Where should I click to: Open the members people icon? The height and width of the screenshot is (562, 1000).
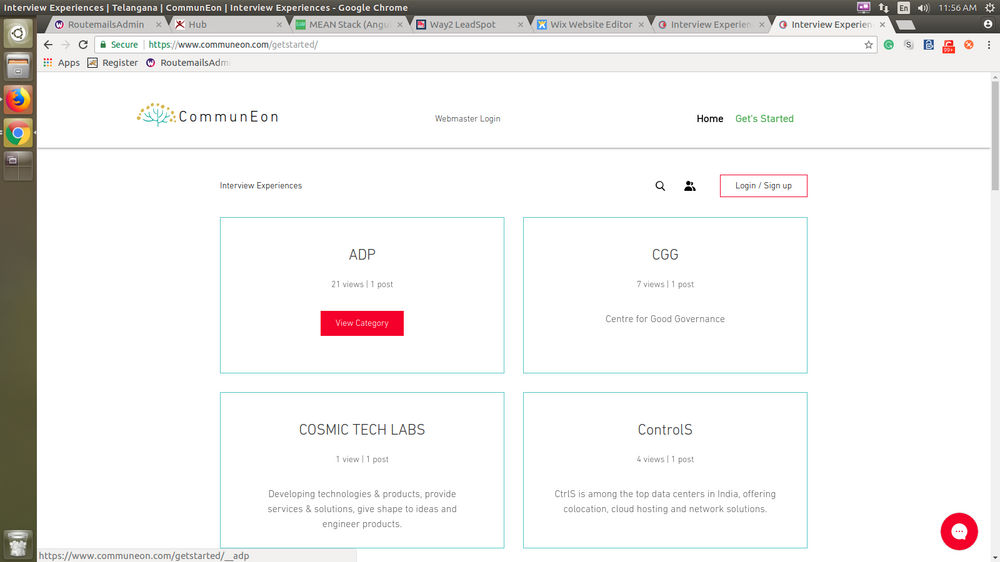click(x=689, y=186)
